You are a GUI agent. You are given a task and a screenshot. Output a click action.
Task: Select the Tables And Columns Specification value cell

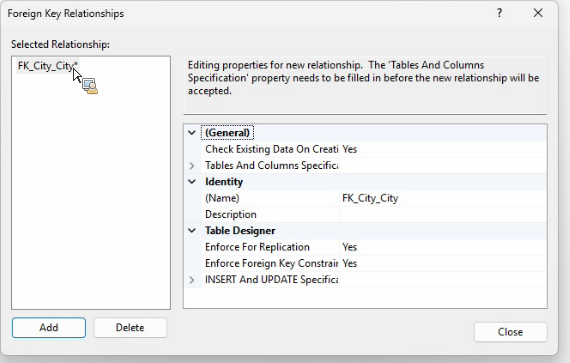coord(442,165)
